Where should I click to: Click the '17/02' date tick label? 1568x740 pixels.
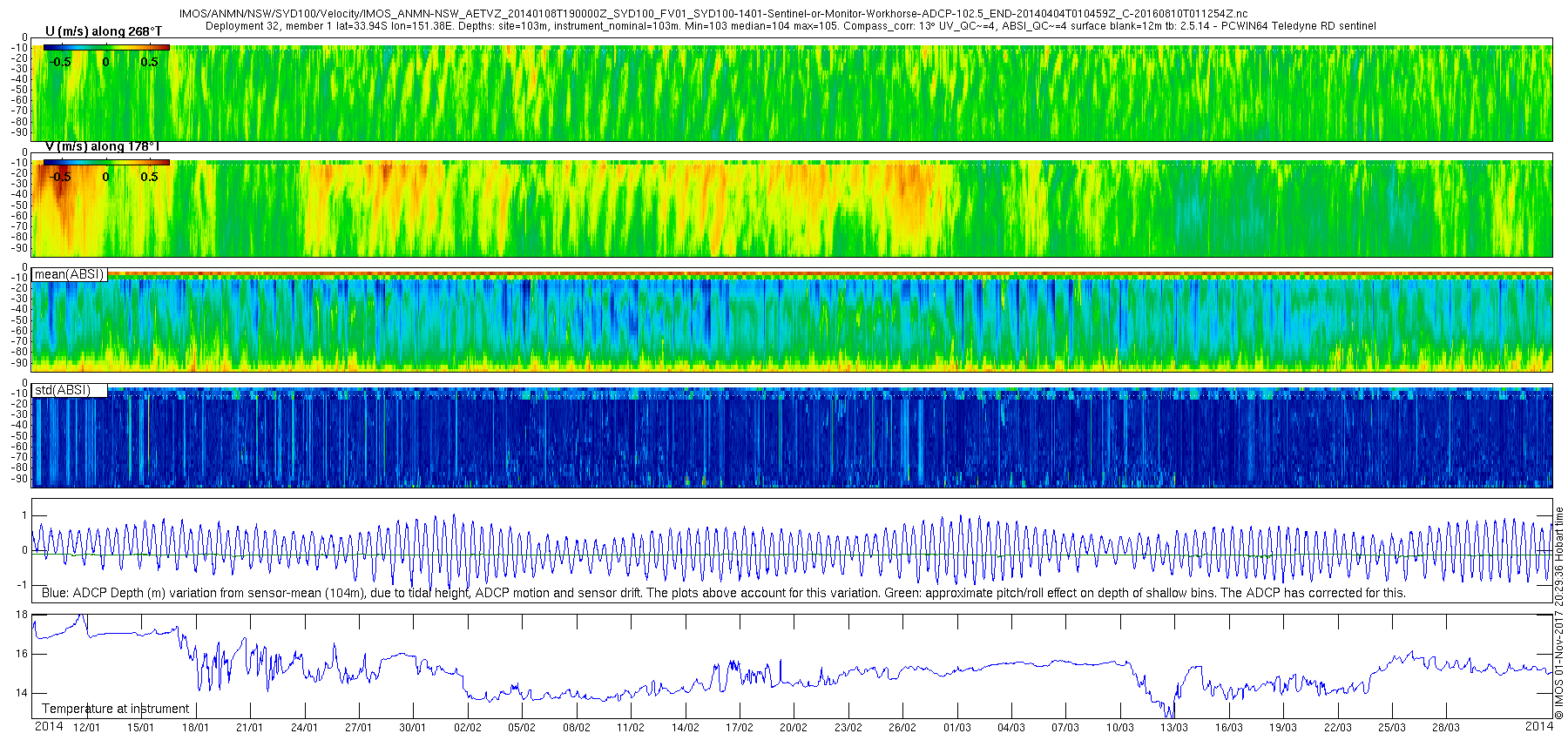click(740, 728)
